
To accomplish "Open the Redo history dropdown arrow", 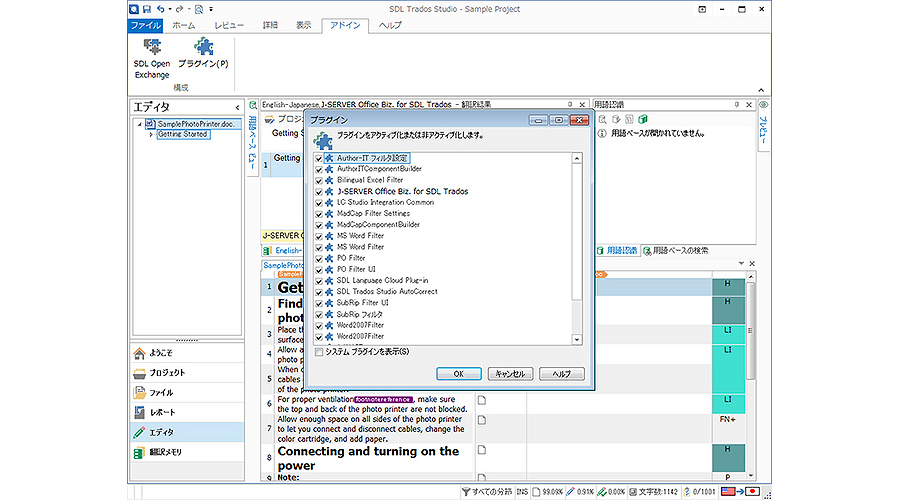I will [189, 9].
